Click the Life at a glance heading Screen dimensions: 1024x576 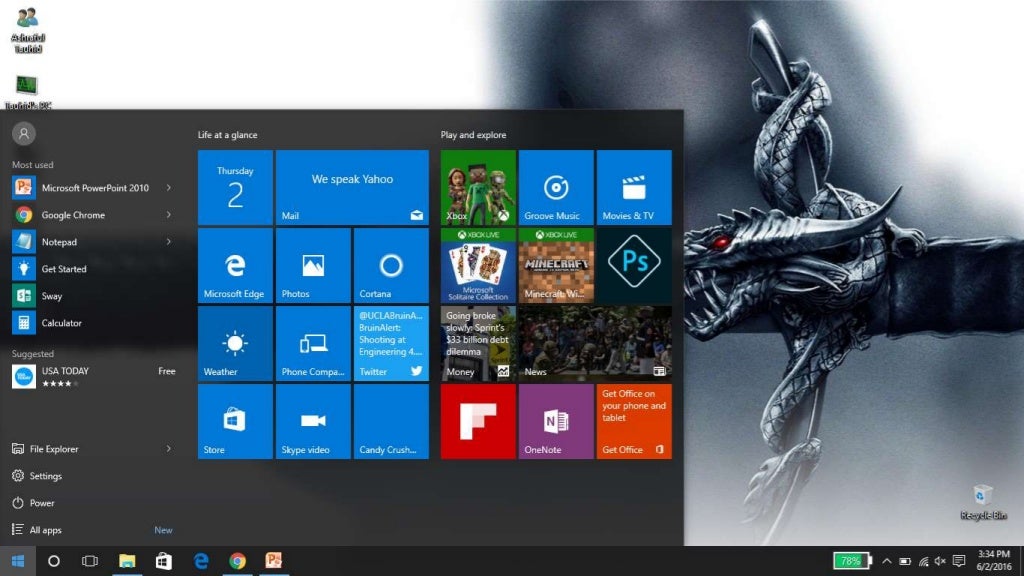point(227,135)
